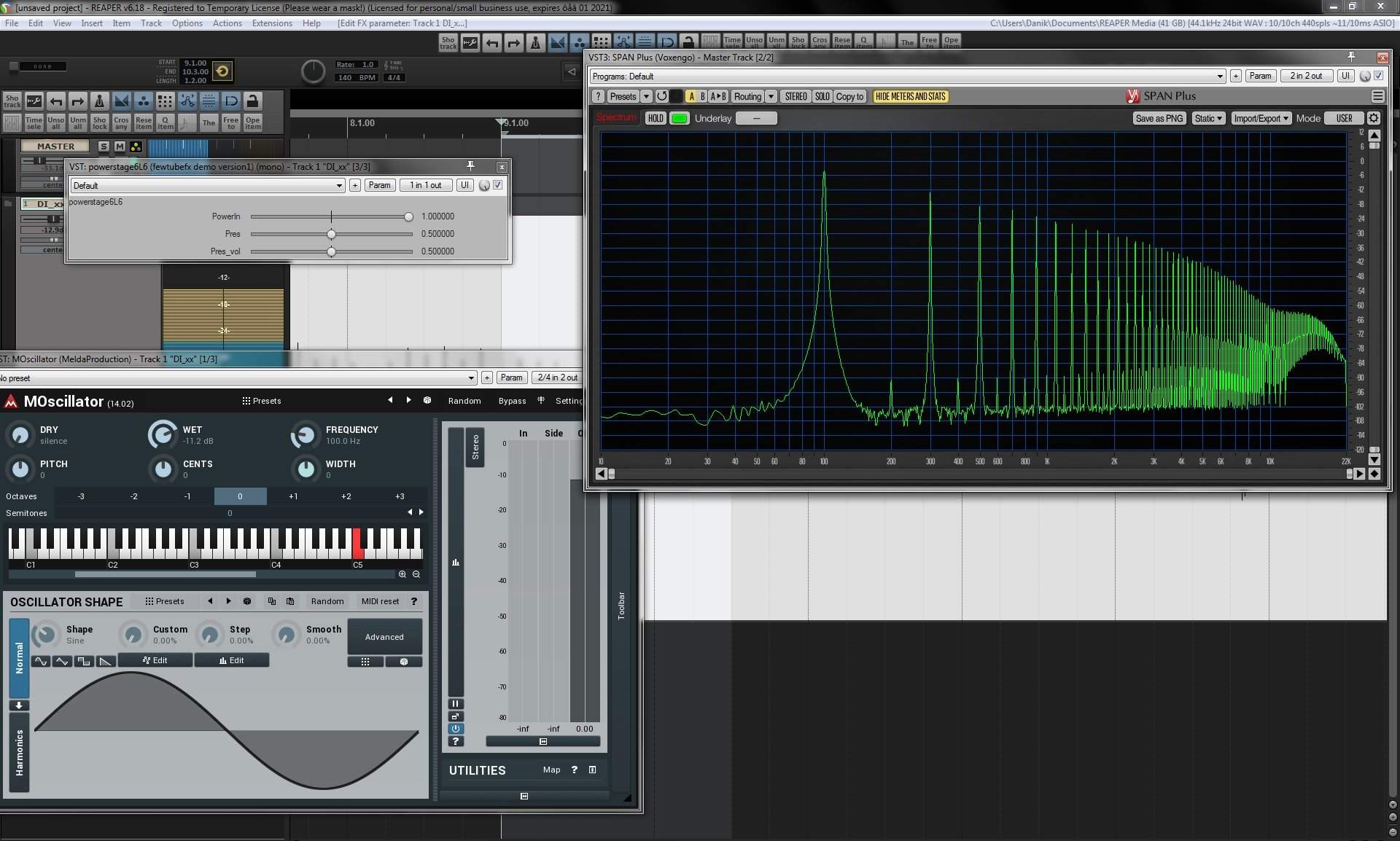Uncheck powerstage6L6 FX bypass checkbox
1400x841 pixels.
[498, 185]
